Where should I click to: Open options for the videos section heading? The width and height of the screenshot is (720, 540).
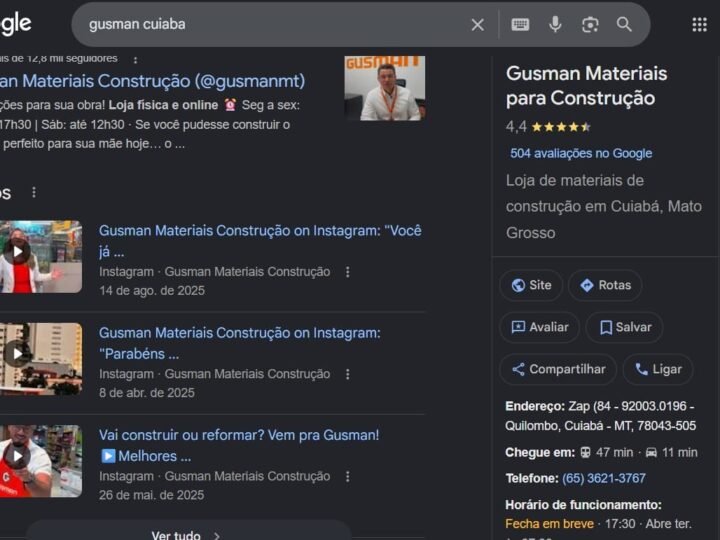[x=34, y=192]
